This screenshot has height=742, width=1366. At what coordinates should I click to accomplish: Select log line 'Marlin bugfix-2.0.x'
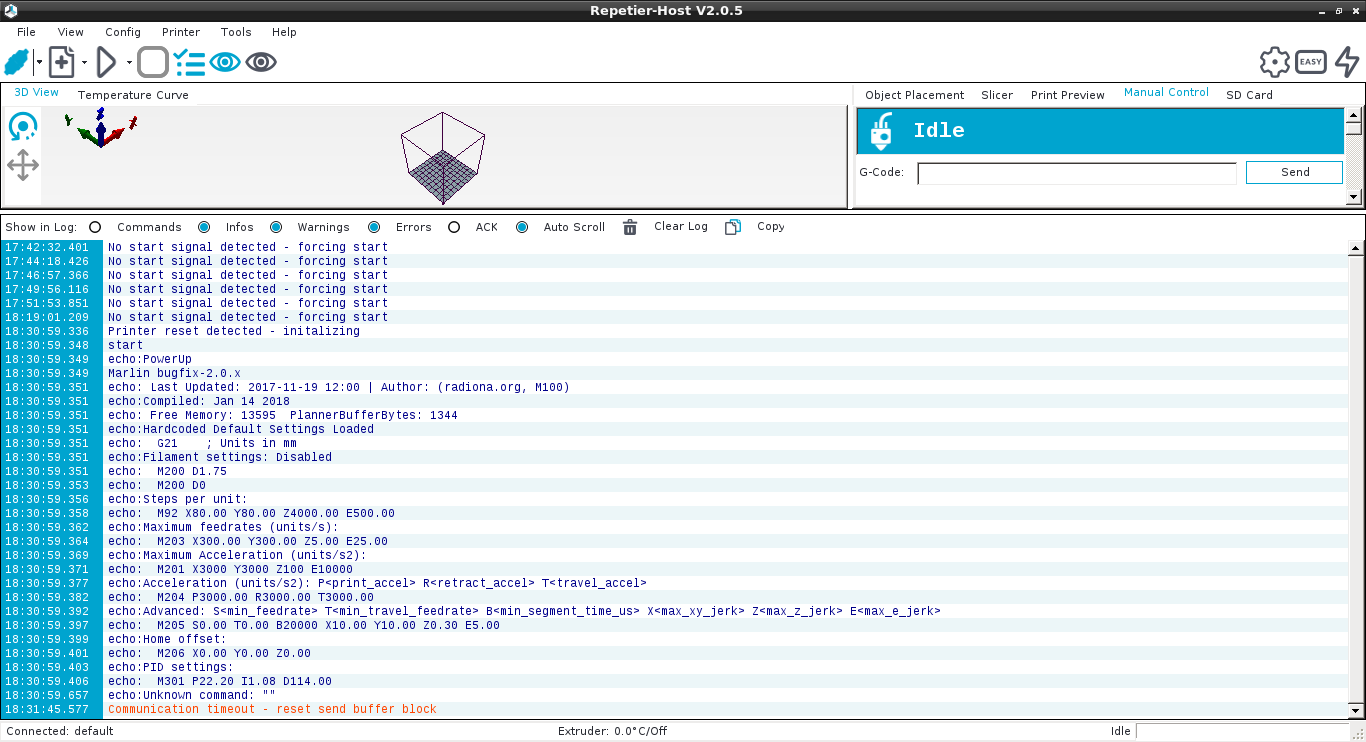coord(174,373)
